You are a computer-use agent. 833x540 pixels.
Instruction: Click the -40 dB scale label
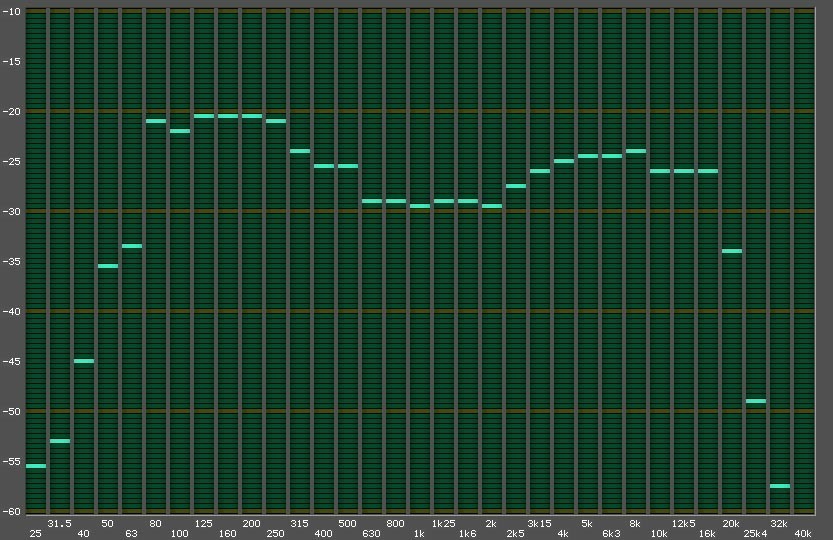[11, 311]
